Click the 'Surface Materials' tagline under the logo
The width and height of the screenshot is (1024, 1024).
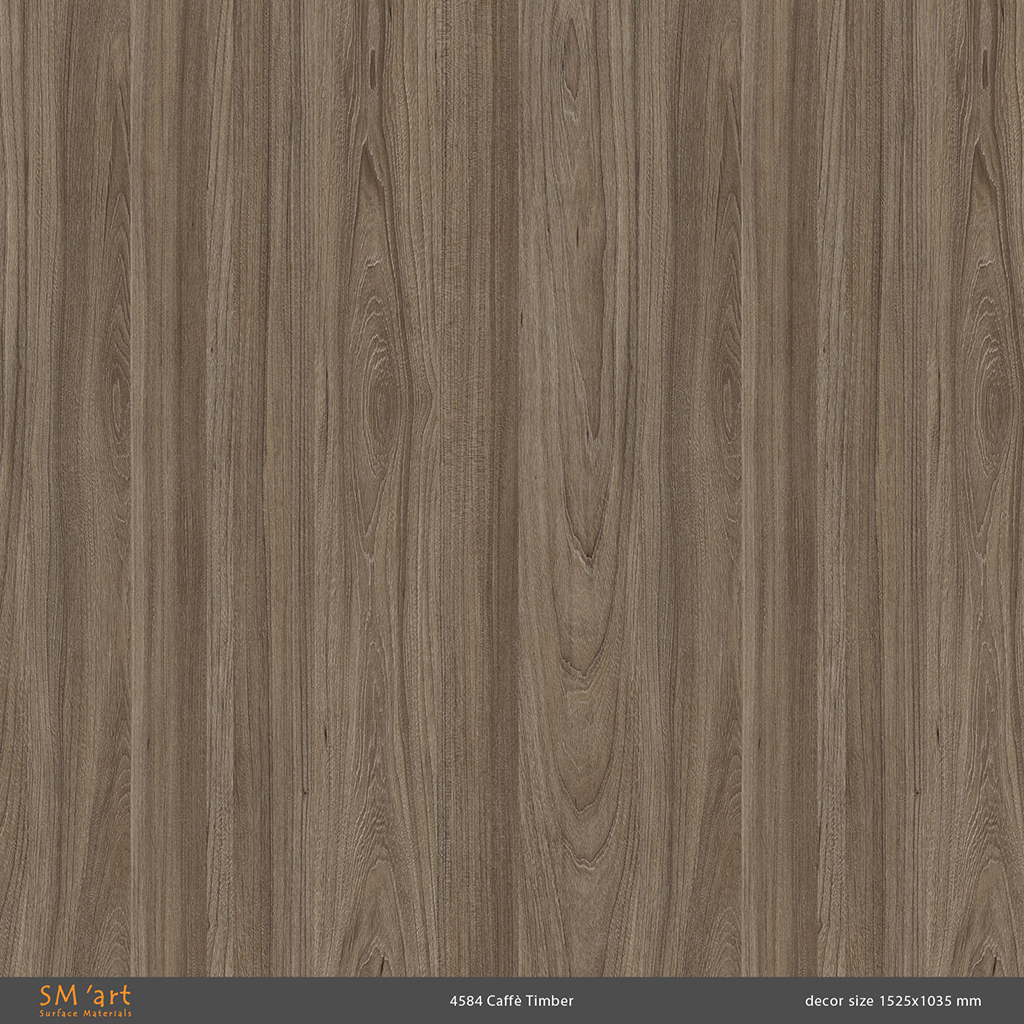tap(85, 1013)
